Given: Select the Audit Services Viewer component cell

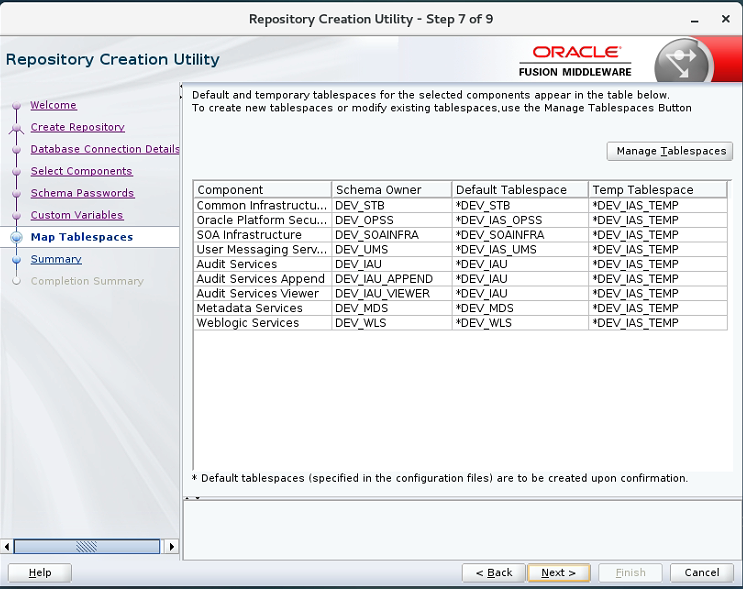Looking at the screenshot, I should pyautogui.click(x=263, y=294).
